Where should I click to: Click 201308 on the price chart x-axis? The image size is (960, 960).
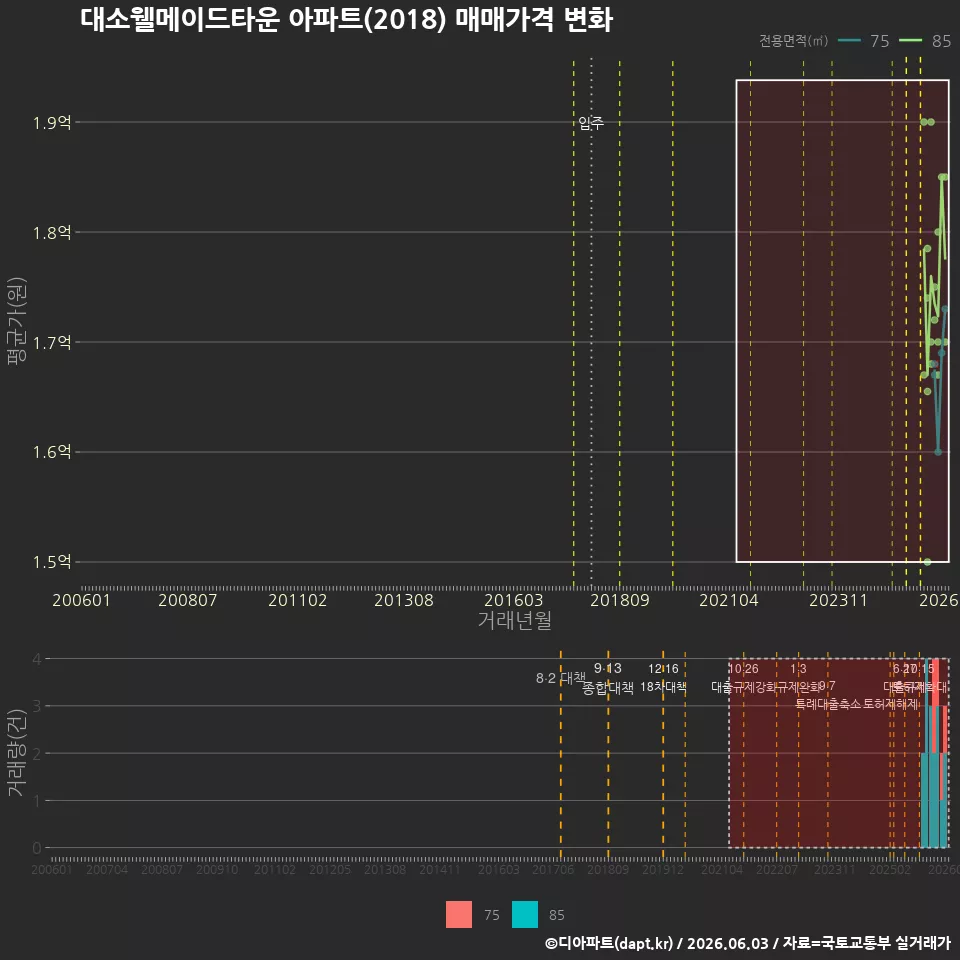(404, 600)
